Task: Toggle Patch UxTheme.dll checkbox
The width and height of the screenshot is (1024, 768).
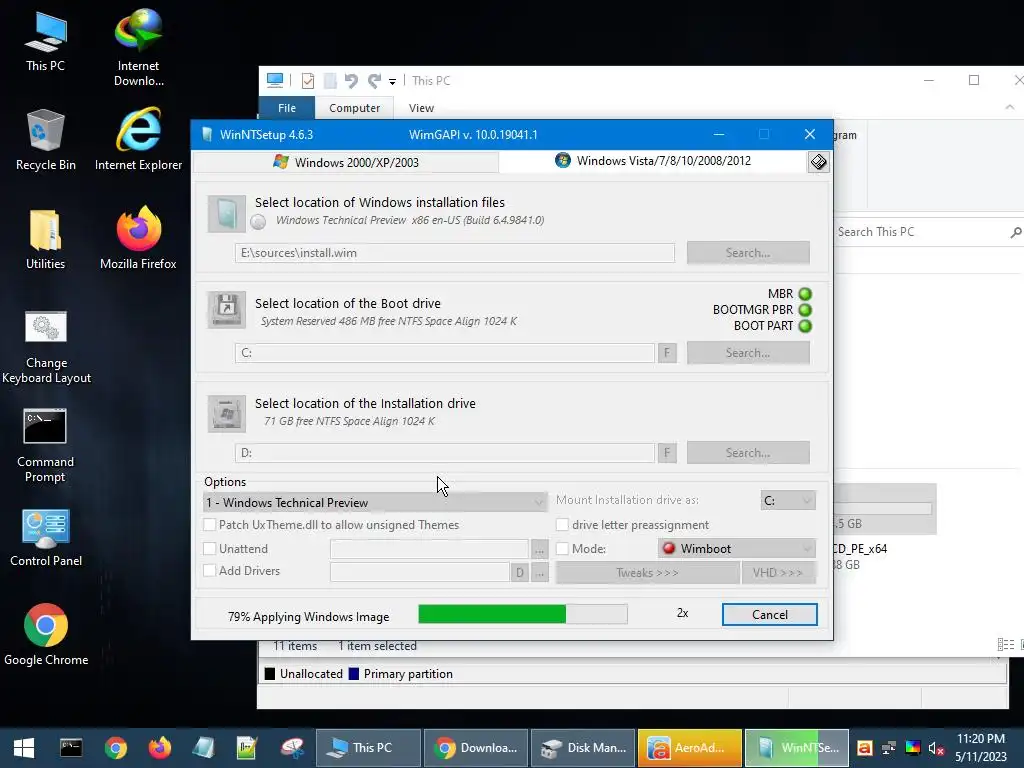Action: click(x=210, y=524)
